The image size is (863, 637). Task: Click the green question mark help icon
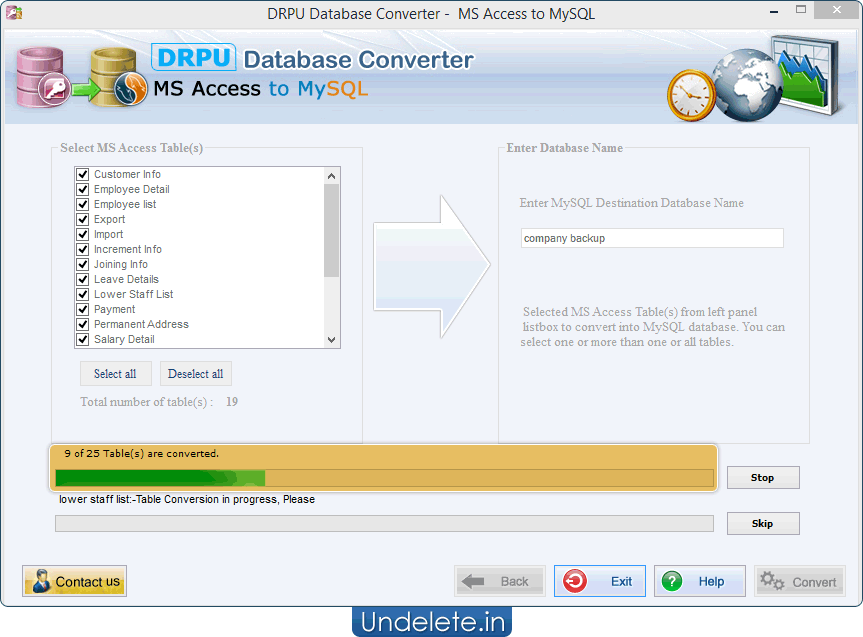672,581
